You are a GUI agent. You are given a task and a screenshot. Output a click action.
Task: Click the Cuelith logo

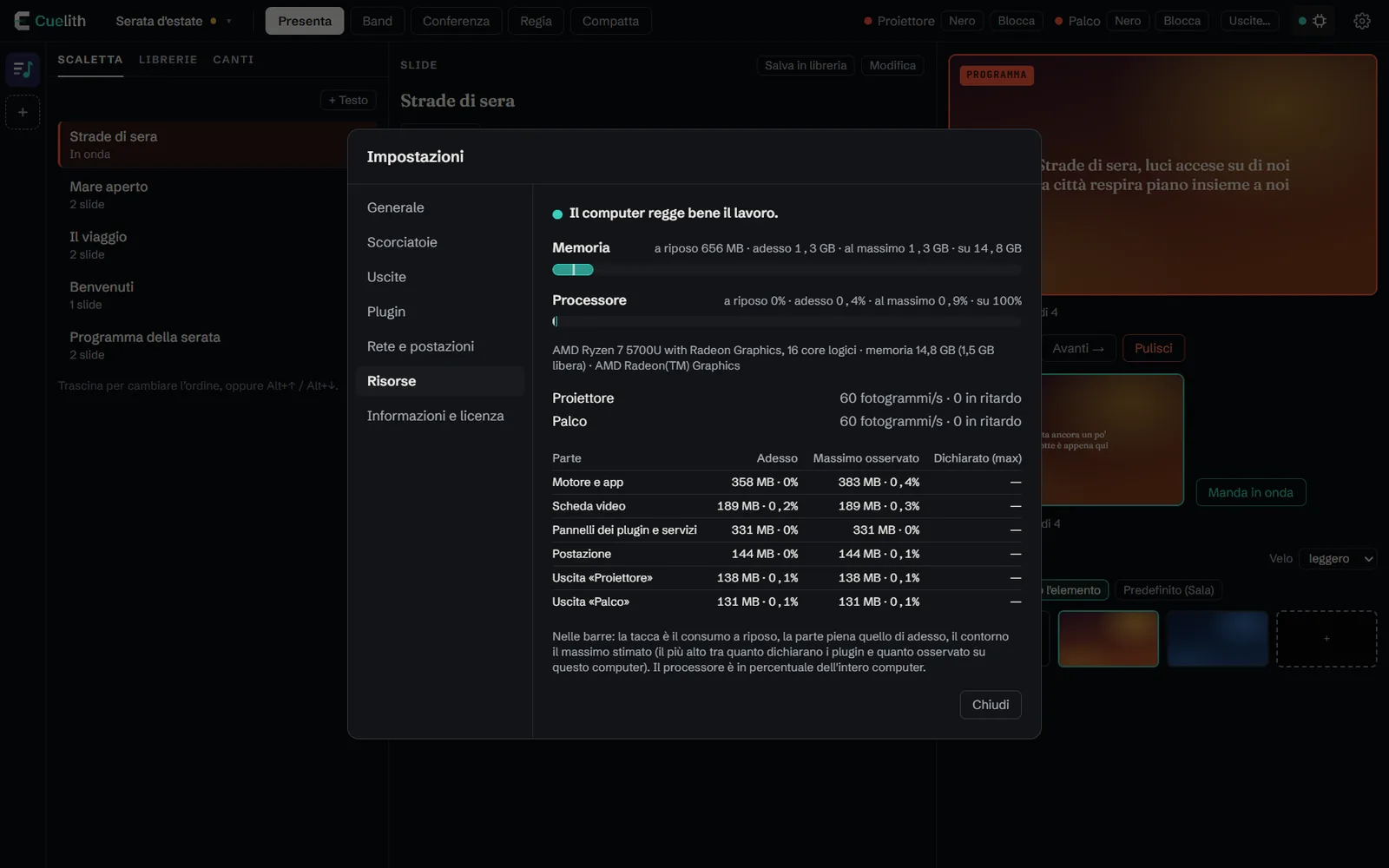pyautogui.click(x=50, y=21)
